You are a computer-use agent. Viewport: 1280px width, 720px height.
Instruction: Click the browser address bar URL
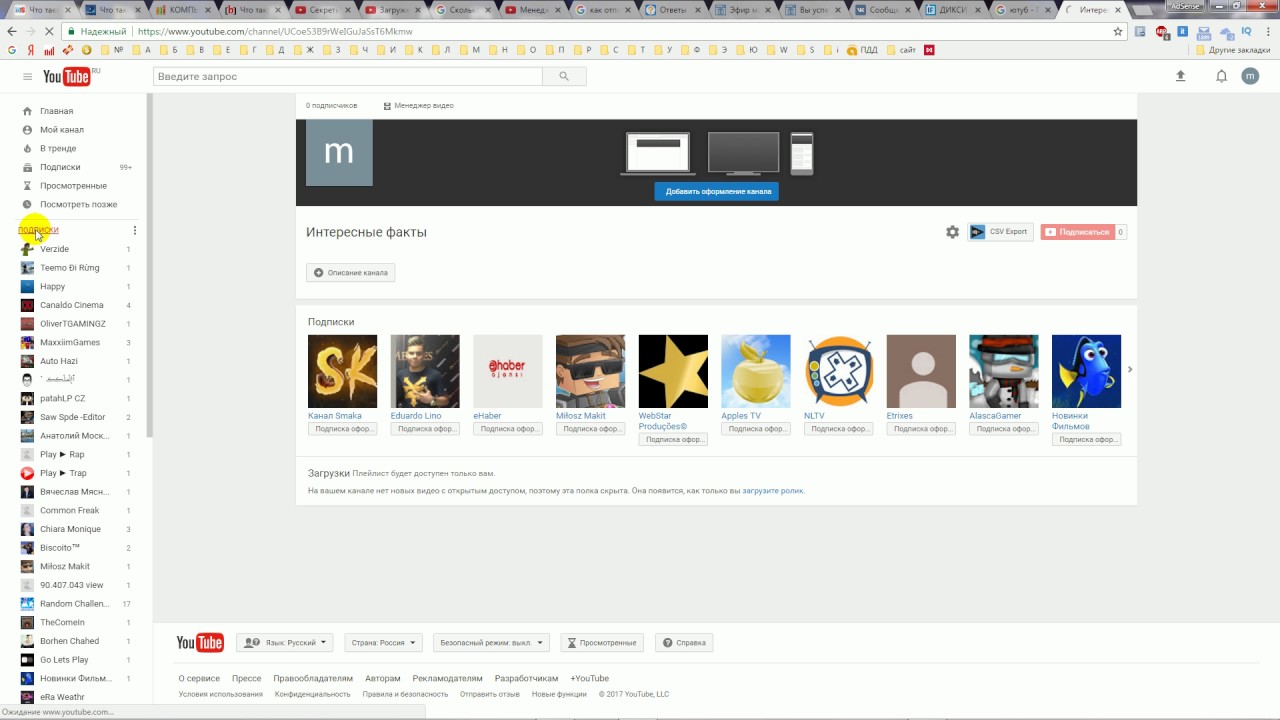click(x=275, y=31)
